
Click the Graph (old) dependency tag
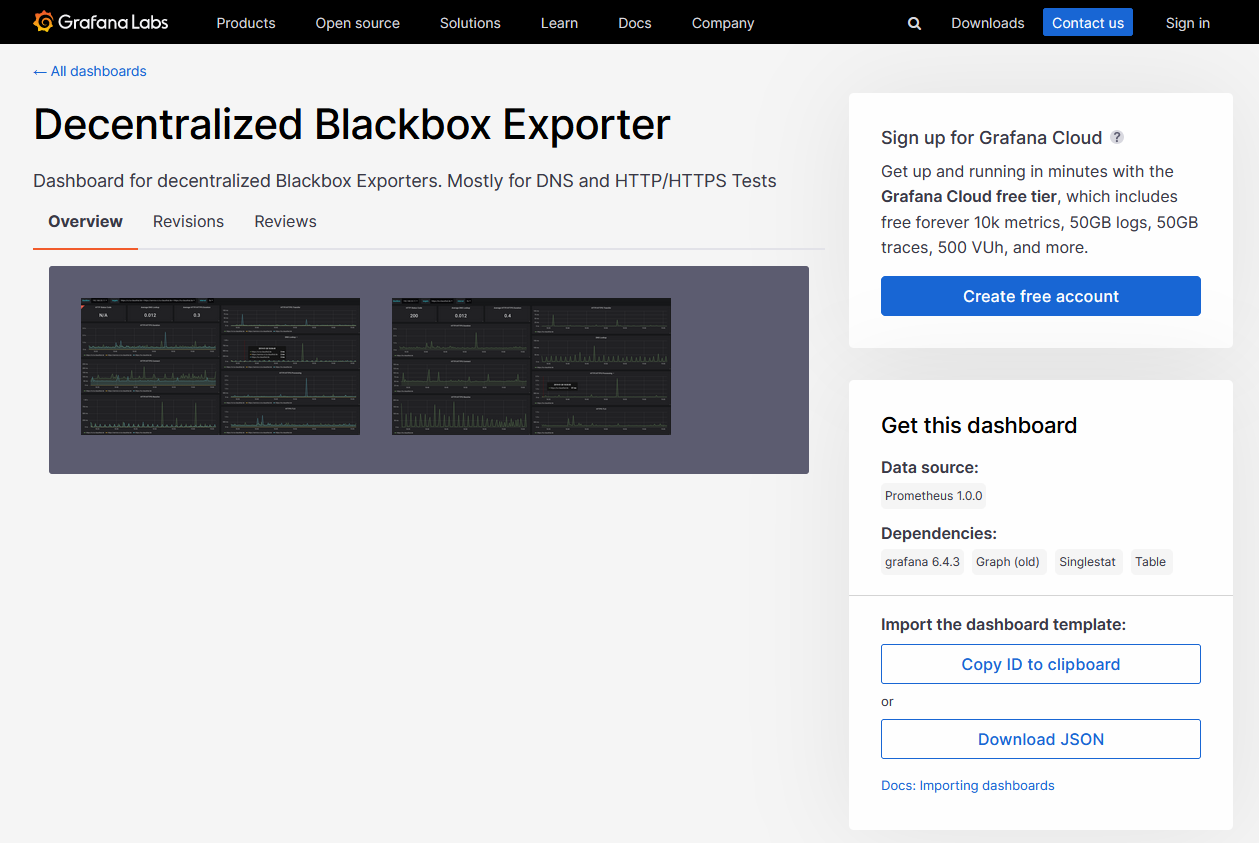point(1008,562)
